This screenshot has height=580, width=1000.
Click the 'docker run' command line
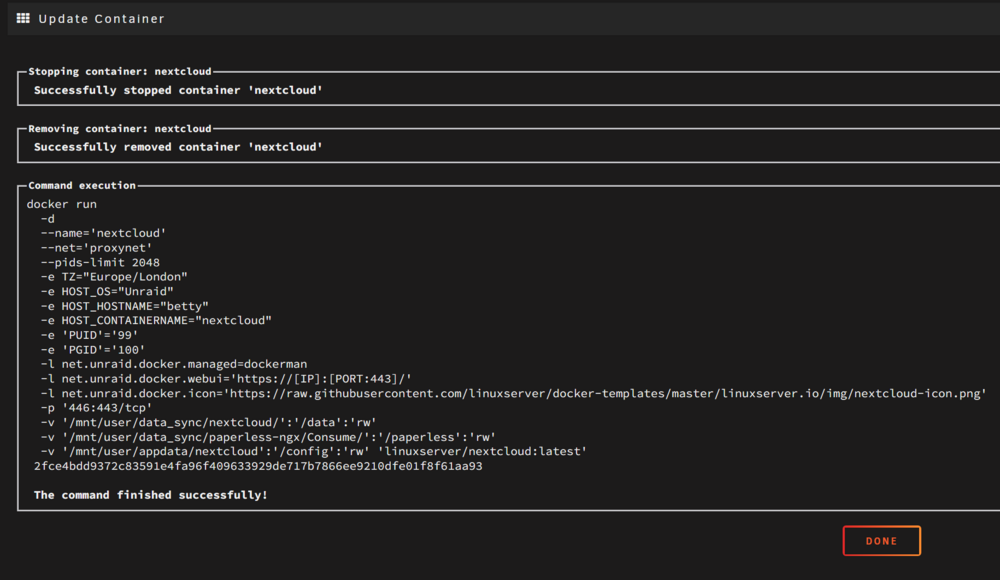[62, 204]
